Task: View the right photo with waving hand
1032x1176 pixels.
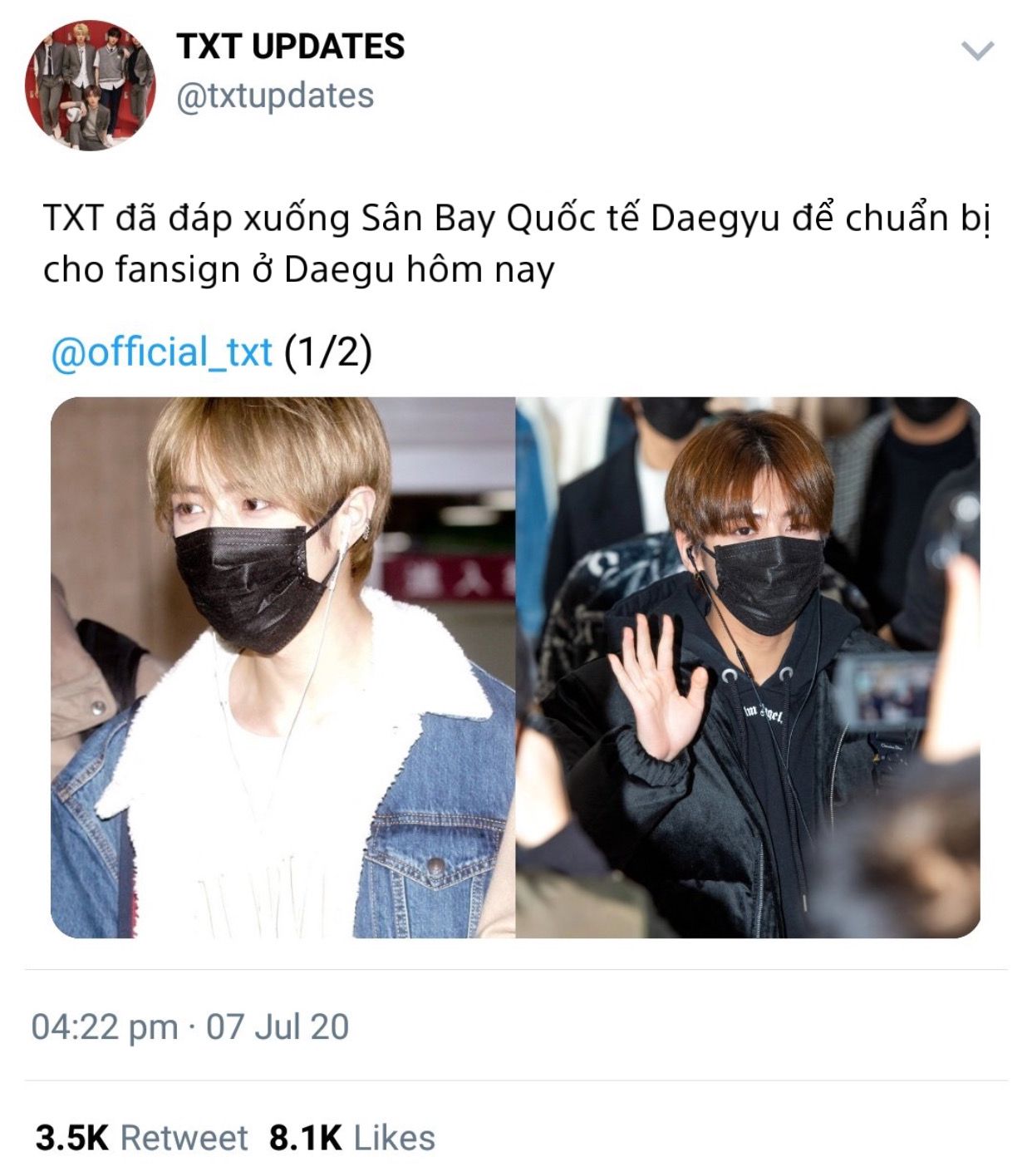Action: pyautogui.click(x=748, y=667)
